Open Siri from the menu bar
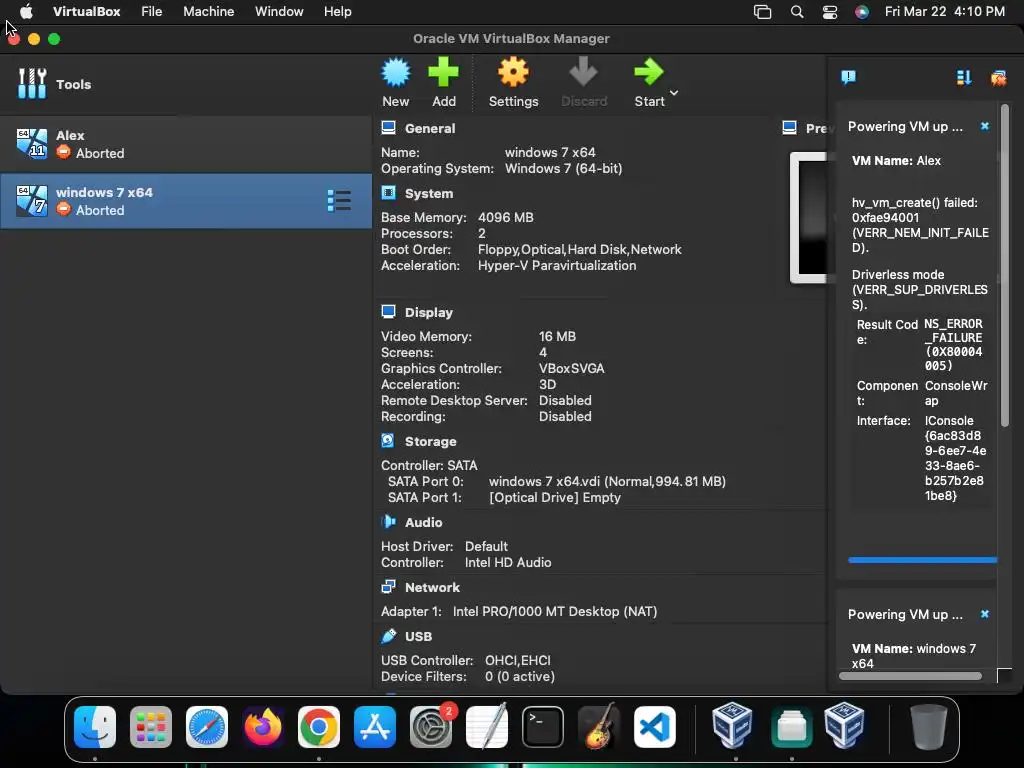The height and width of the screenshot is (768, 1024). pos(862,12)
